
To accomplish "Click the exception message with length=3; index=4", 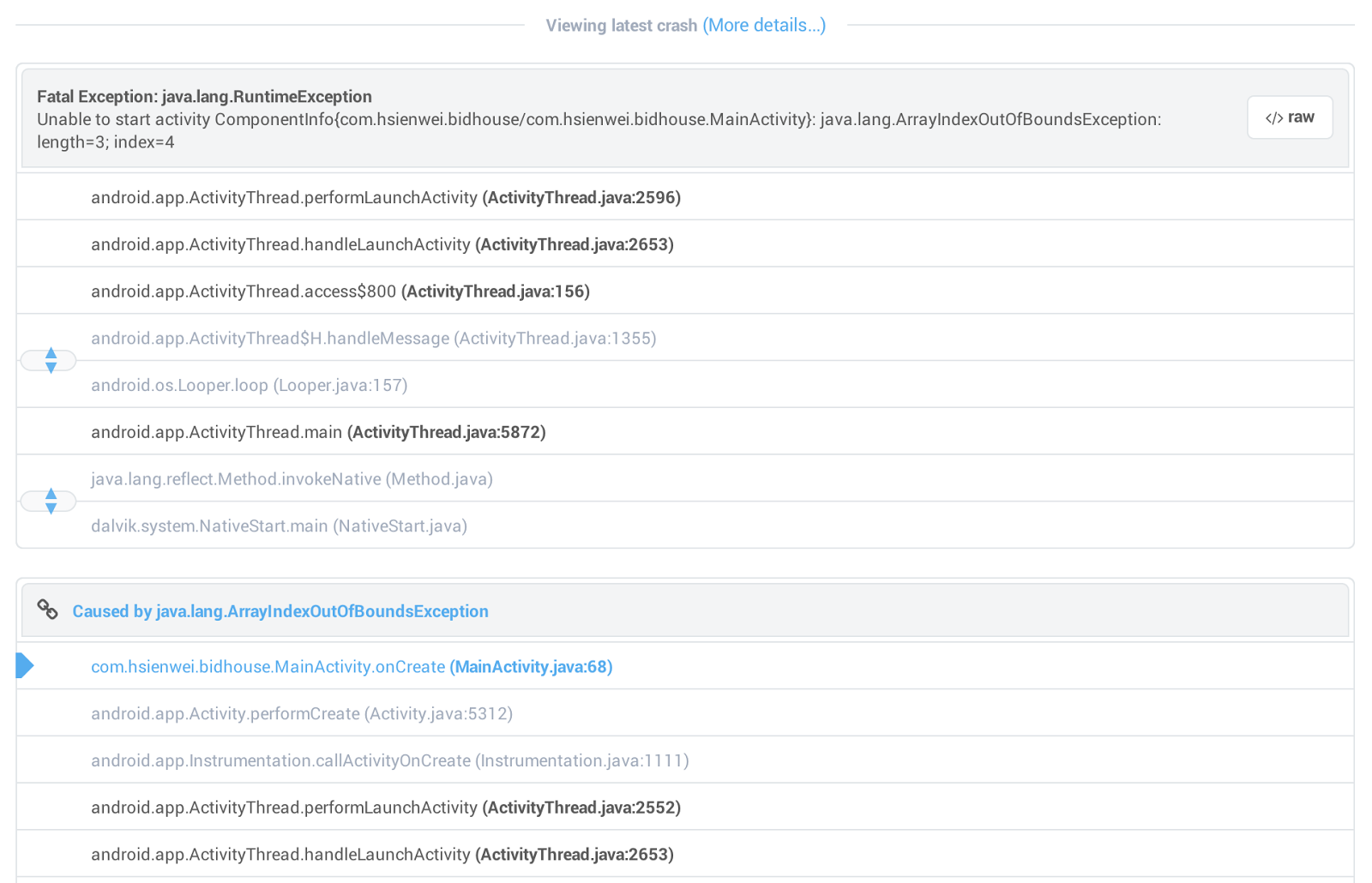I will tap(599, 130).
